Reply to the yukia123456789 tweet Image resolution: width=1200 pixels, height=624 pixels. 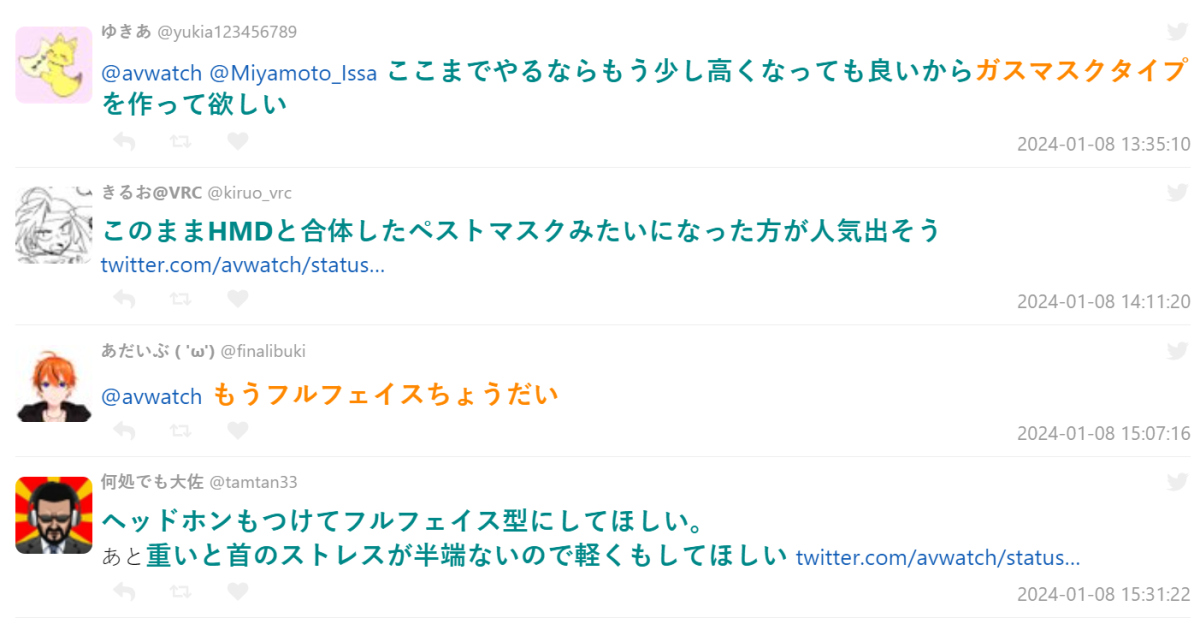[124, 142]
